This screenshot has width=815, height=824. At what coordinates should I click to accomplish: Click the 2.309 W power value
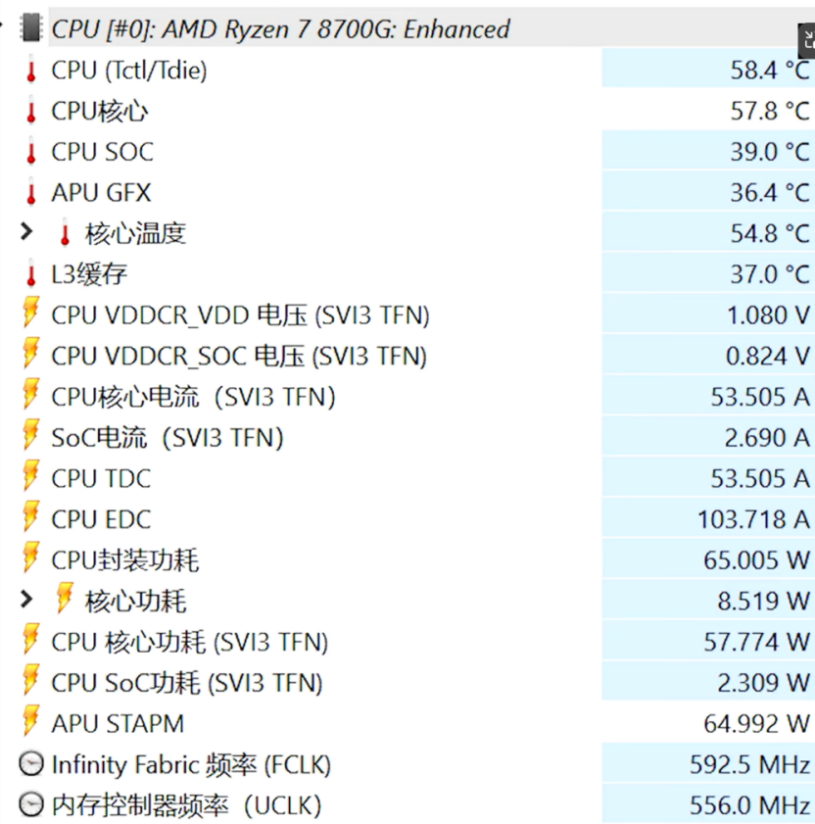click(x=764, y=683)
